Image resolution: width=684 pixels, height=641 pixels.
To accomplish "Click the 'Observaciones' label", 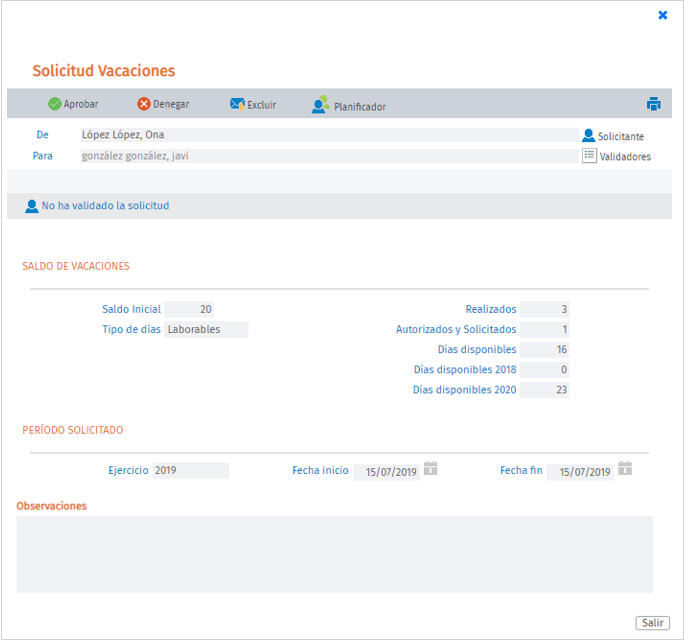I will (x=51, y=506).
